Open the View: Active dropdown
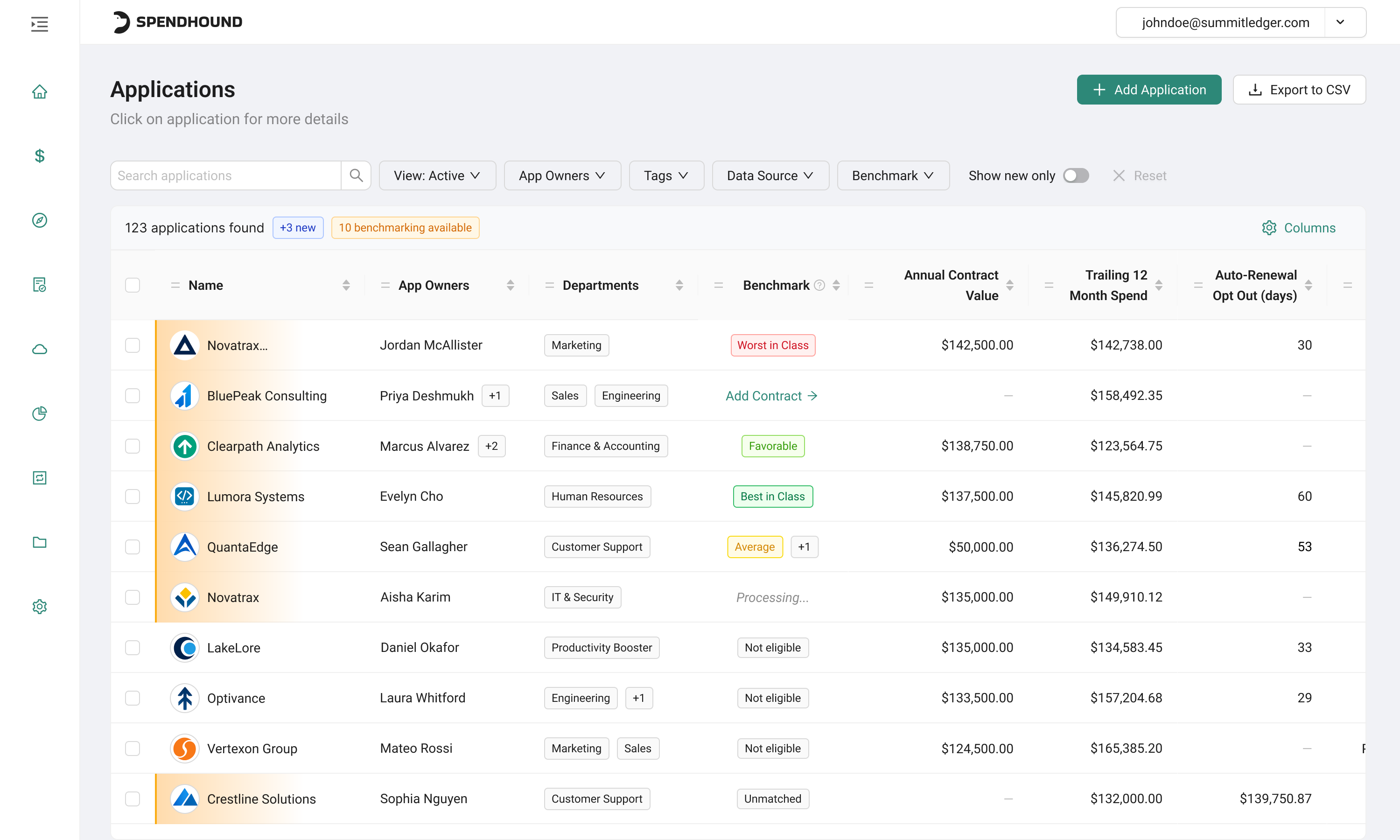 coord(437,175)
